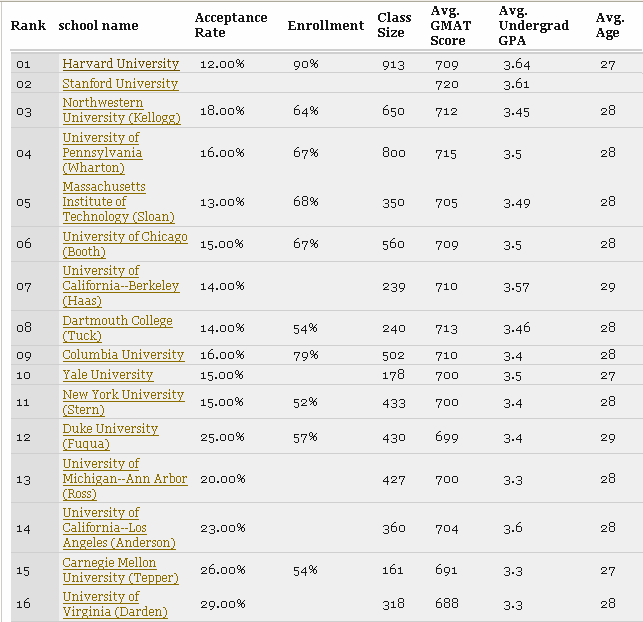
Task: Open Carnegie Mellon University (Tepper) link
Action: (x=120, y=570)
